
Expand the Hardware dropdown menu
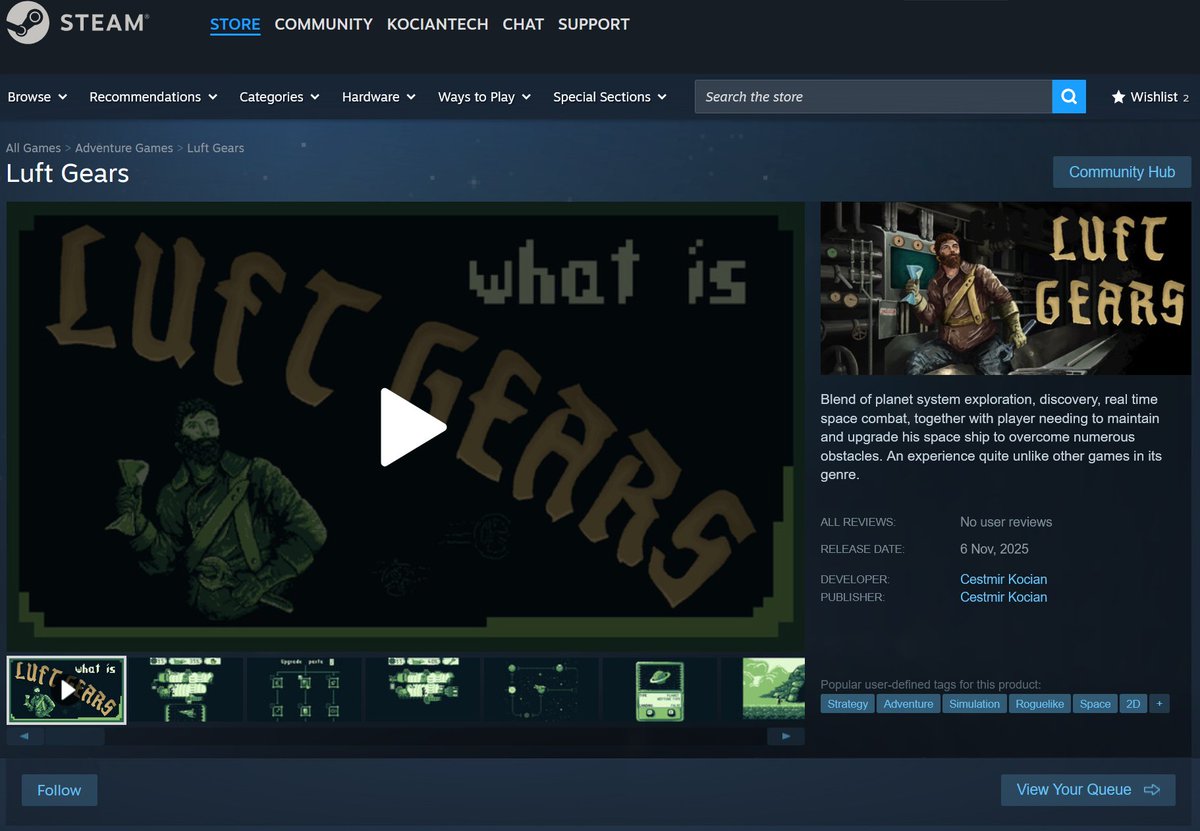(x=378, y=97)
